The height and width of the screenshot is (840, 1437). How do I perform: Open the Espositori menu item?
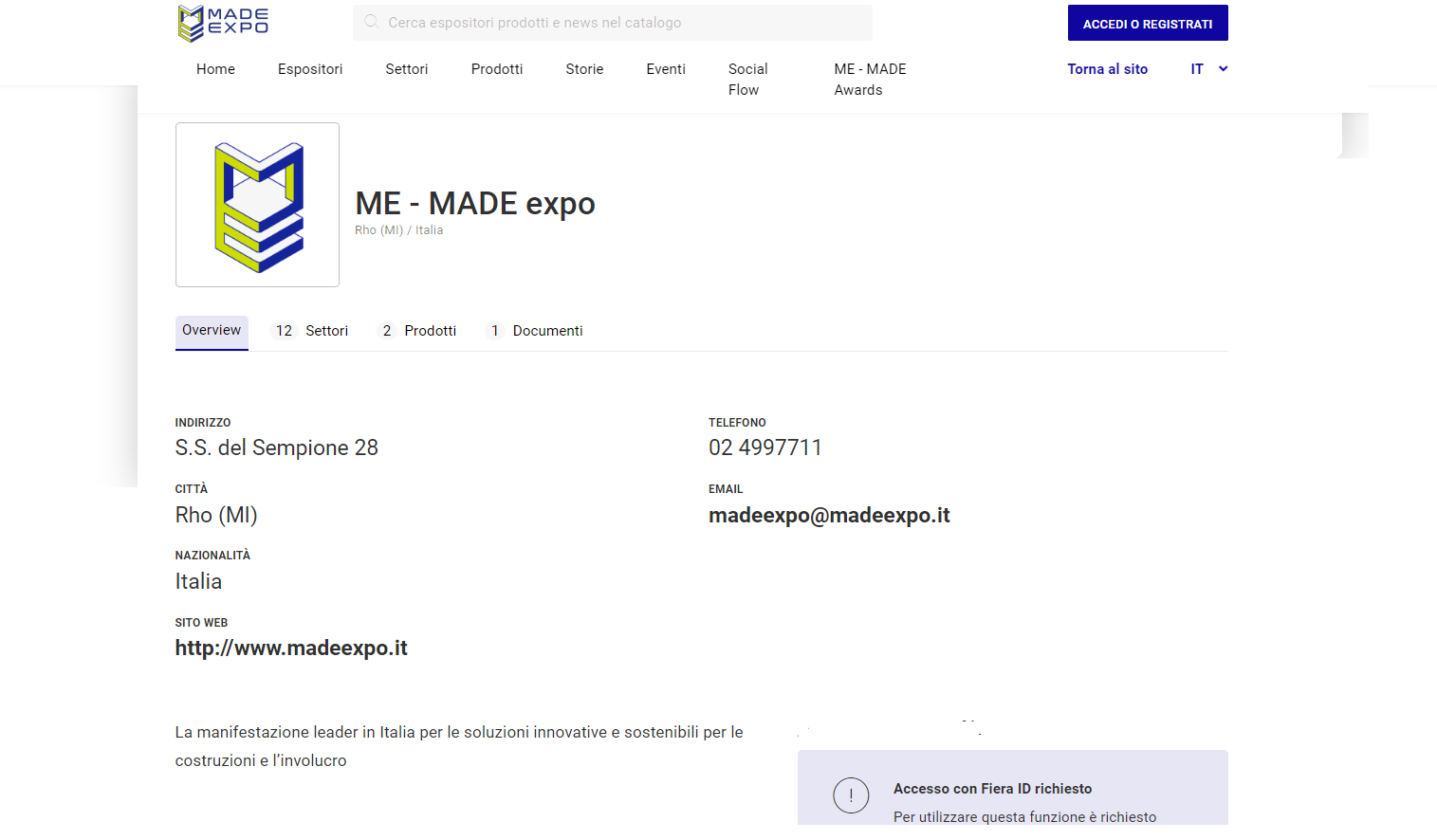[310, 69]
